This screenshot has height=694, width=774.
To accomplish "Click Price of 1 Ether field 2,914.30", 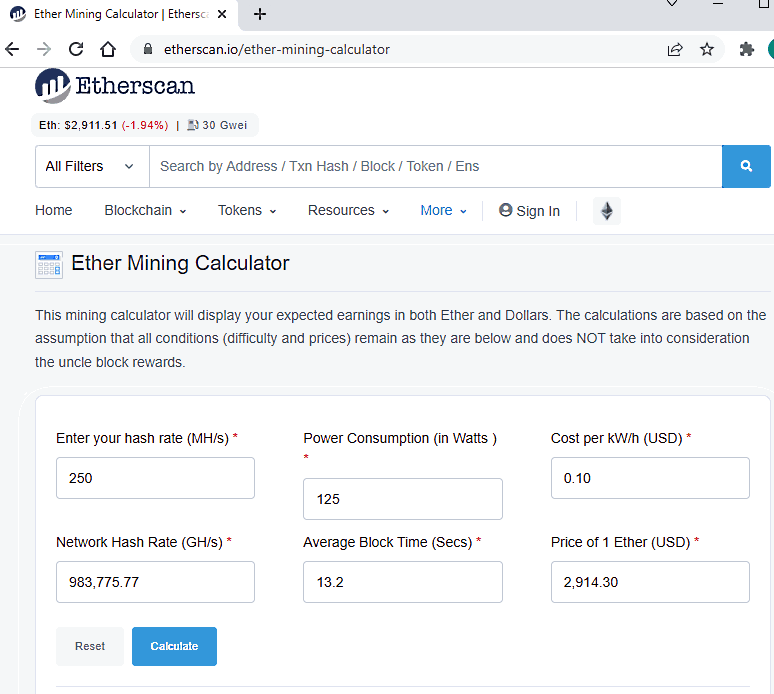I will click(650, 582).
